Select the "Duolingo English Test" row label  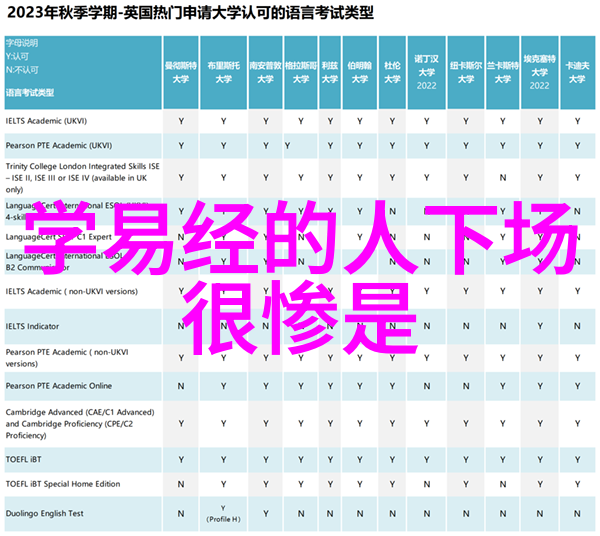click(x=44, y=513)
